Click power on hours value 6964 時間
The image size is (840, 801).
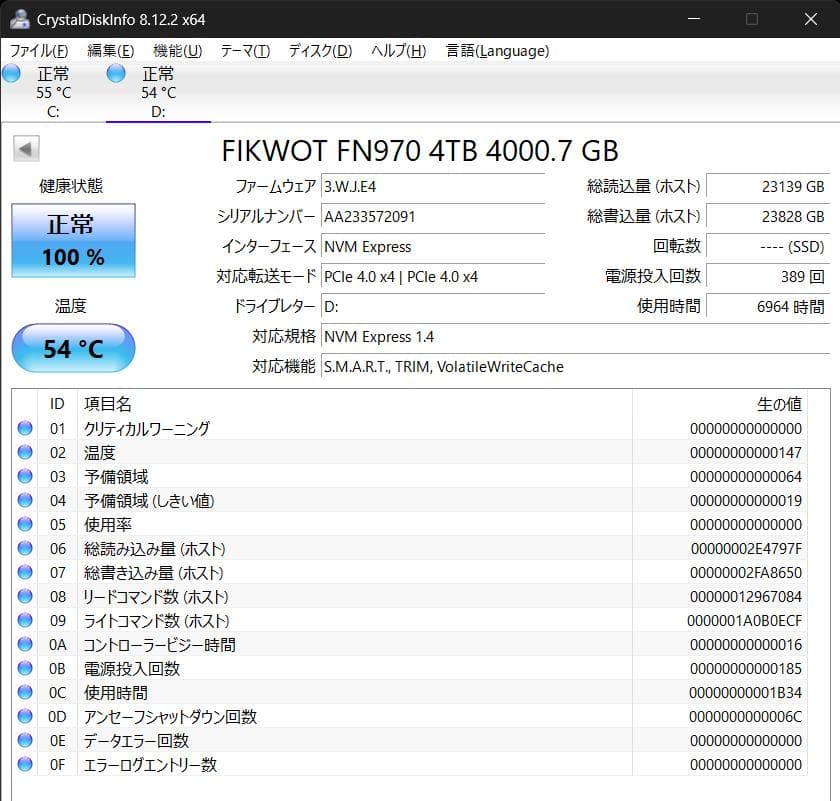tap(768, 307)
